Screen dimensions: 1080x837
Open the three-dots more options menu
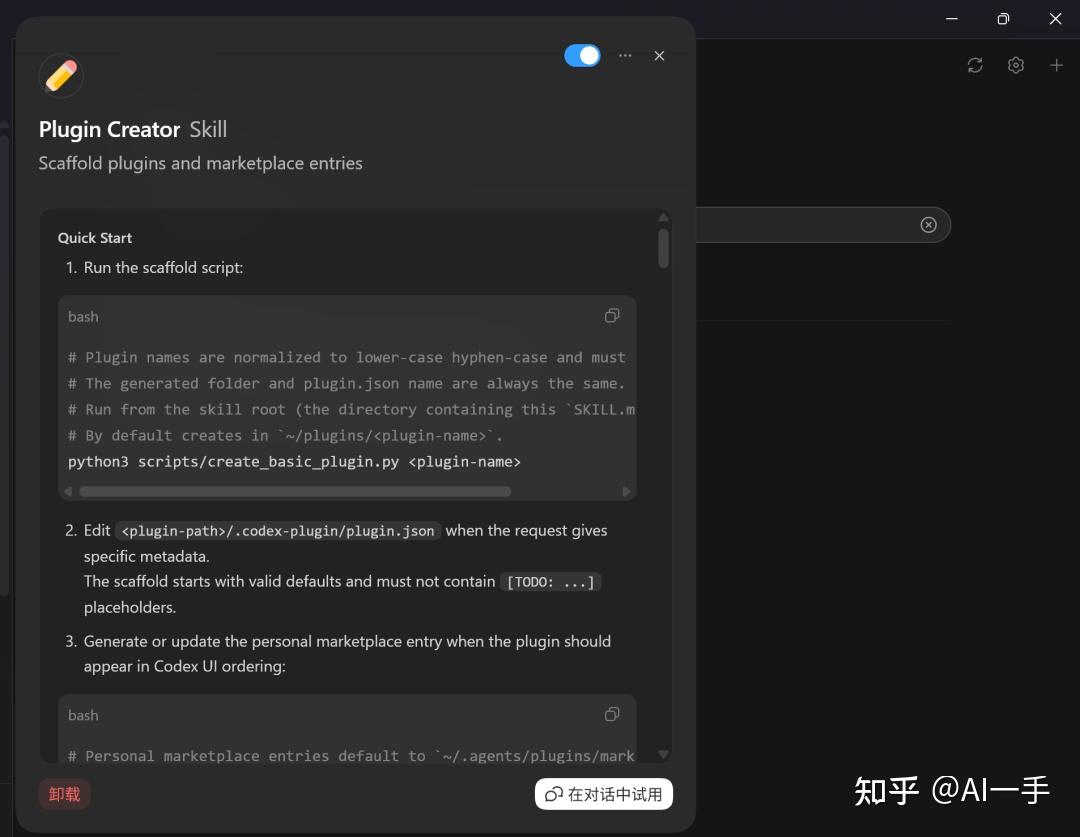(625, 56)
